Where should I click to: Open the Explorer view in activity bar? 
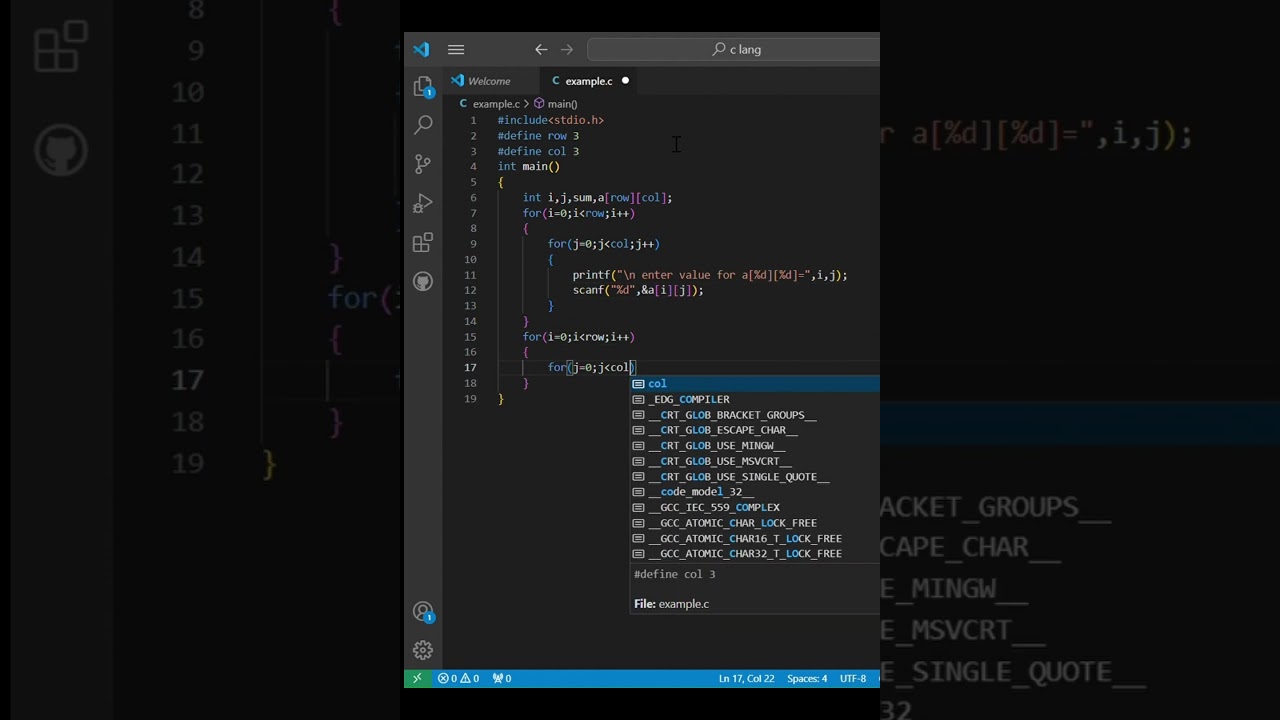click(x=423, y=87)
